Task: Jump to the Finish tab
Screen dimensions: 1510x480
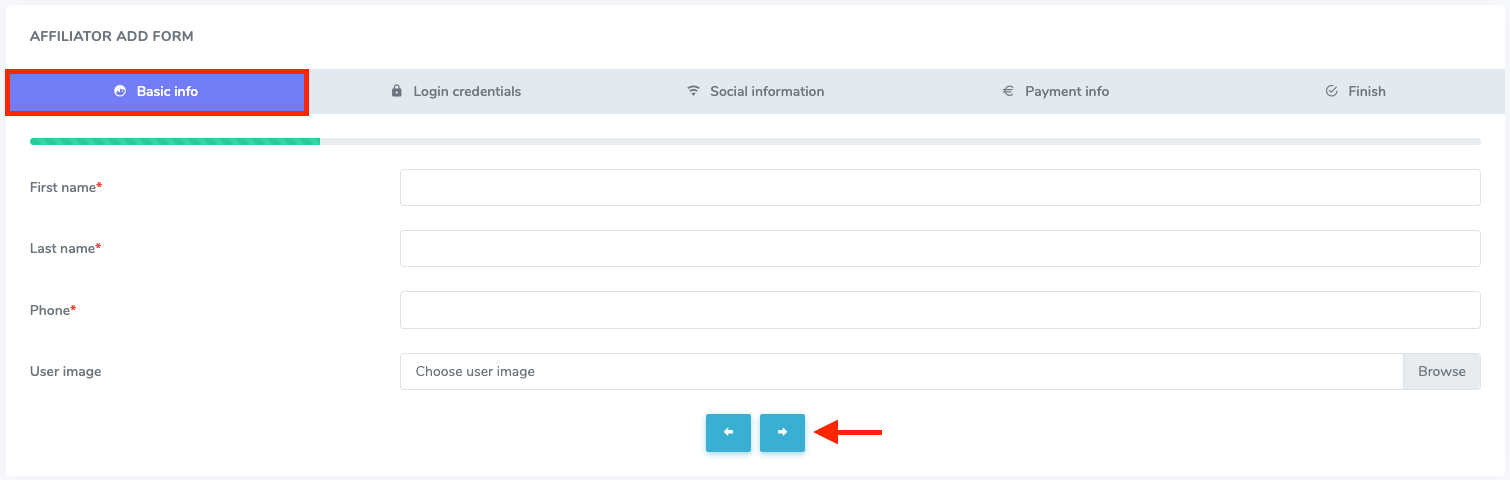Action: point(1366,91)
